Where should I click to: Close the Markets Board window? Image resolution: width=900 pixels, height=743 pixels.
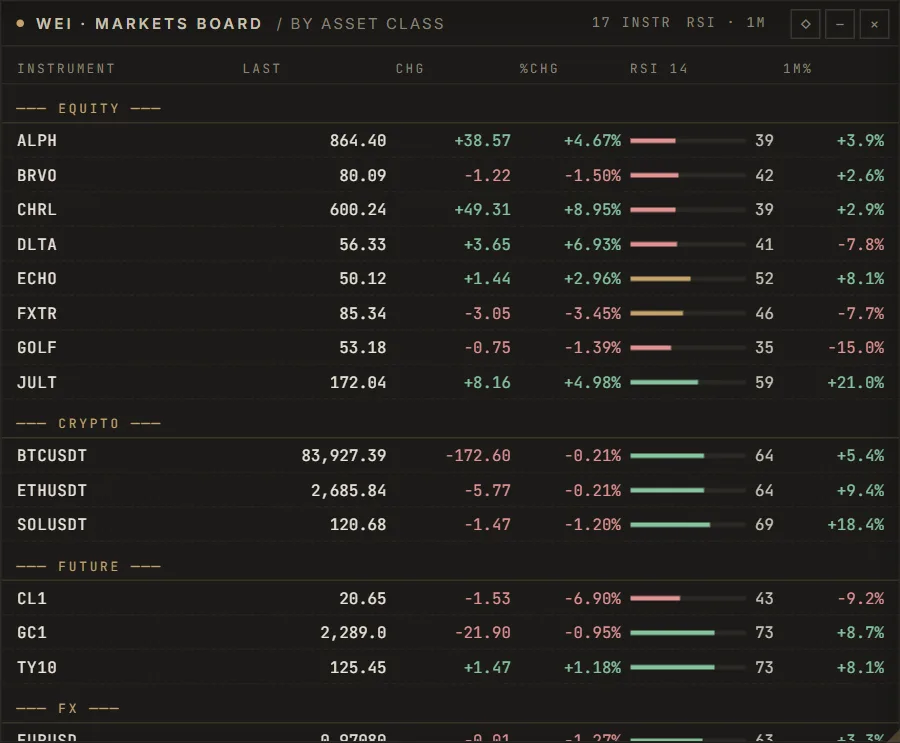(874, 24)
